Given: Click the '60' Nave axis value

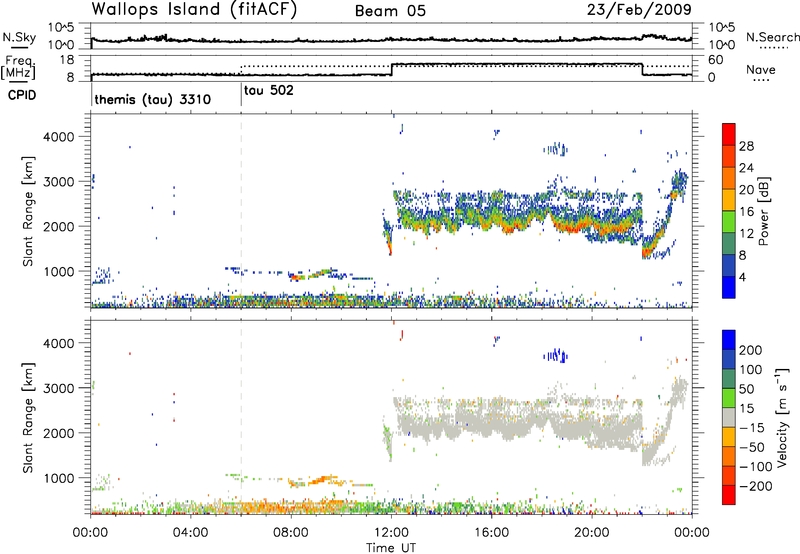Looking at the screenshot, I should [715, 60].
